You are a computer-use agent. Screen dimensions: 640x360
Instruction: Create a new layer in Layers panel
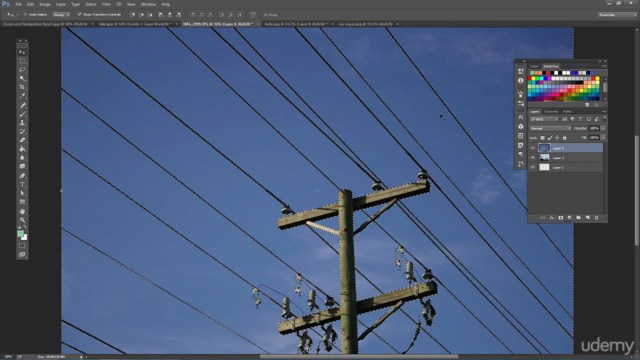(x=587, y=218)
